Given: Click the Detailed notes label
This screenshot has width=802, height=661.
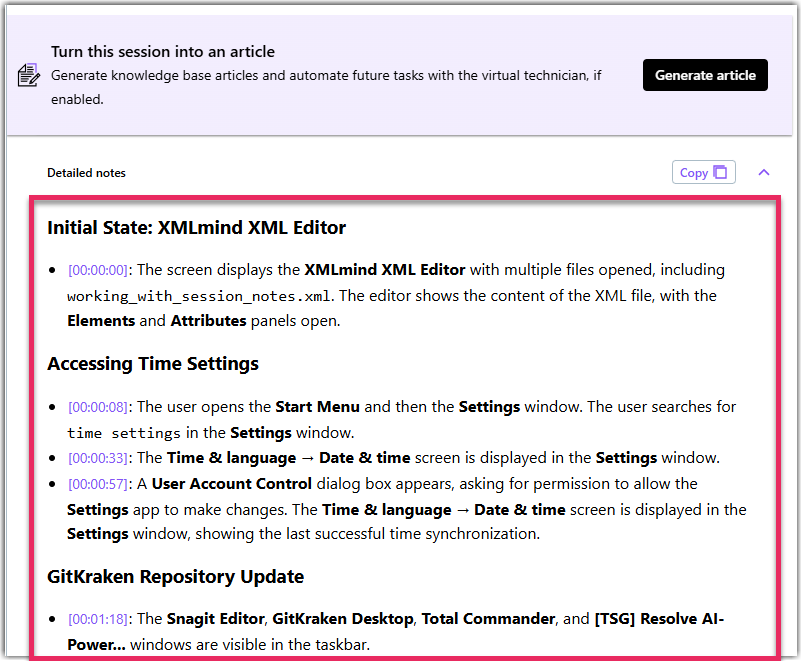Looking at the screenshot, I should coord(86,173).
